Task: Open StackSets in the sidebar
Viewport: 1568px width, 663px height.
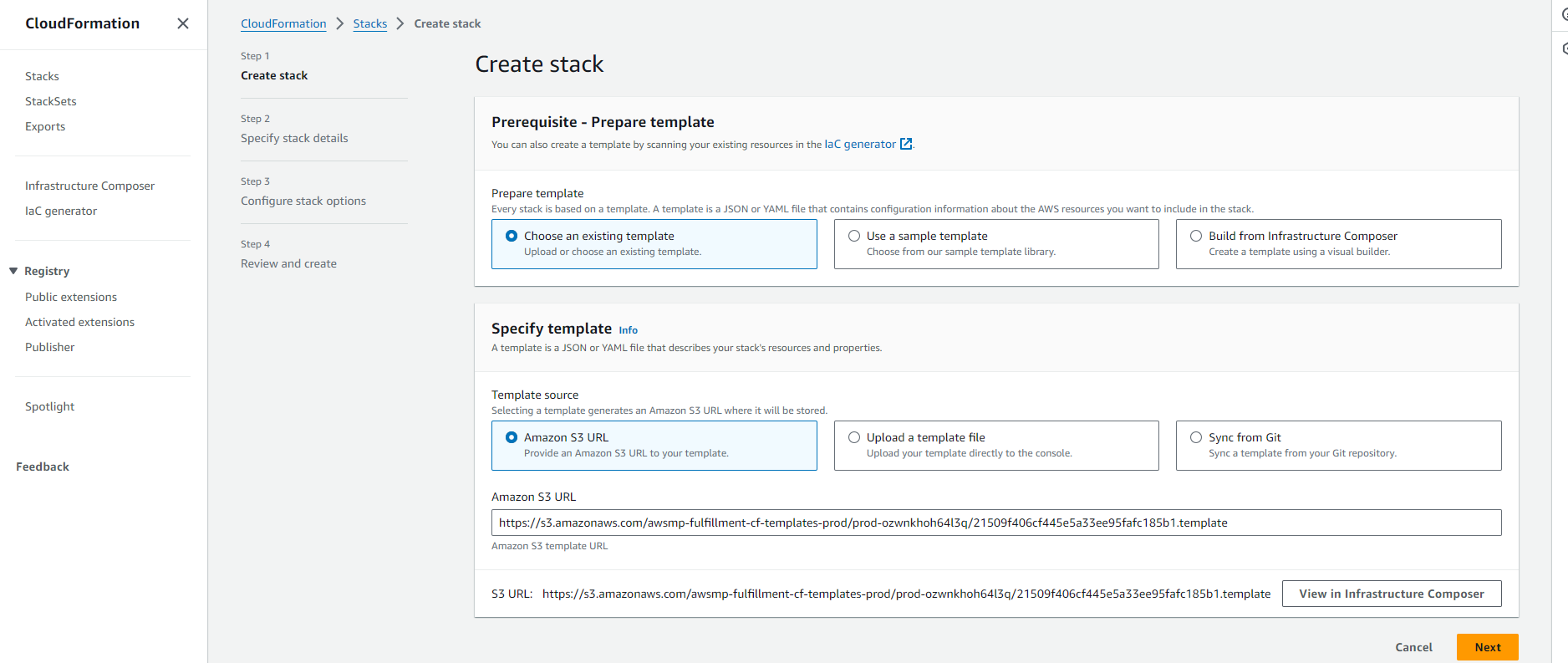Action: [x=51, y=101]
